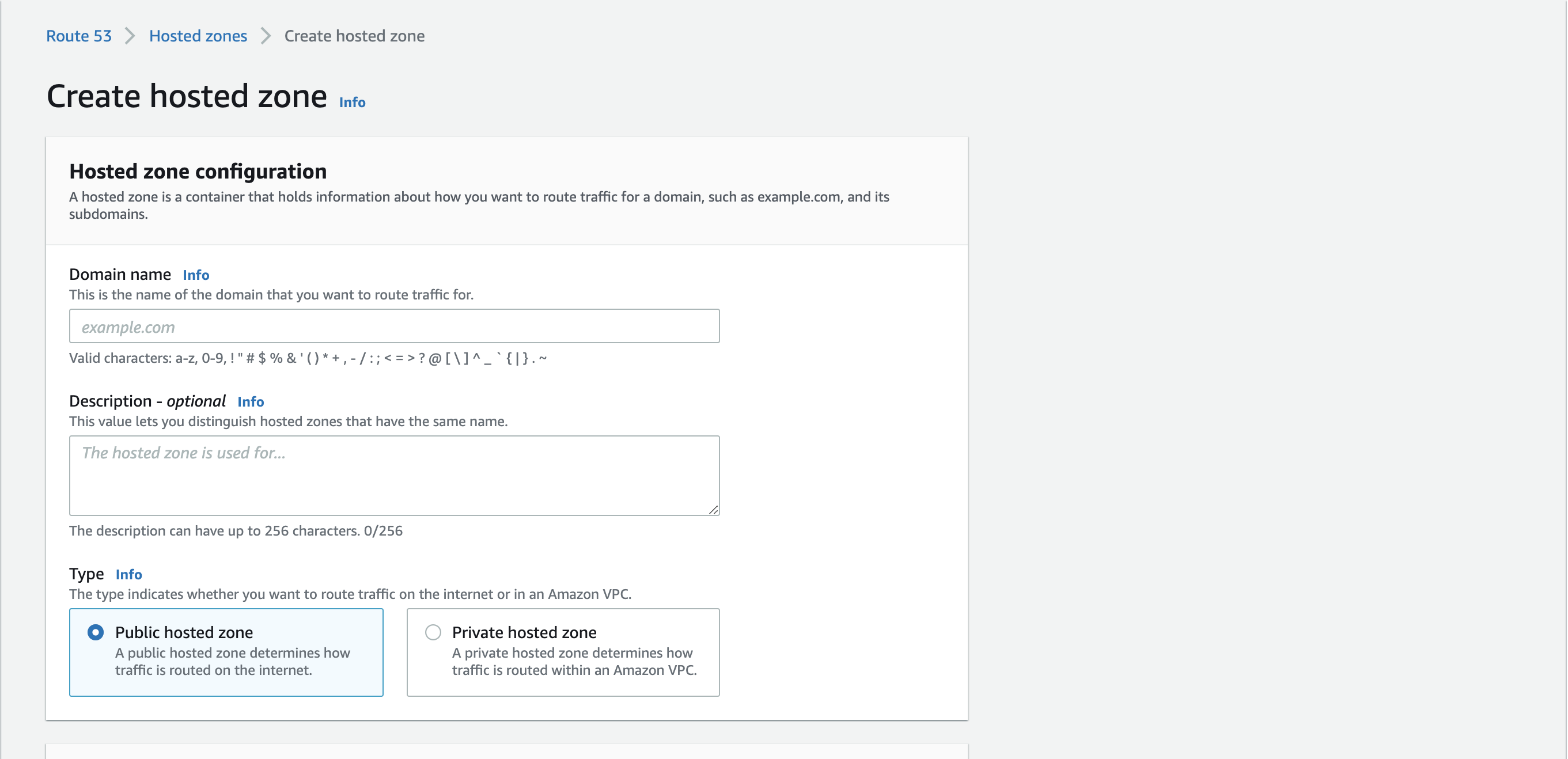Image resolution: width=1568 pixels, height=759 pixels.
Task: Click the Hosted zone configuration heading
Action: [198, 172]
